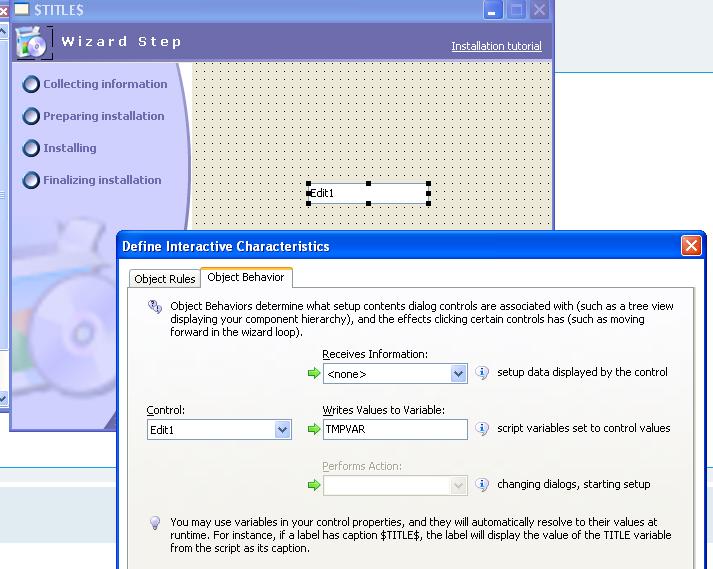Click the scroll up arrow on left window edge
713x569 pixels.
point(3,31)
